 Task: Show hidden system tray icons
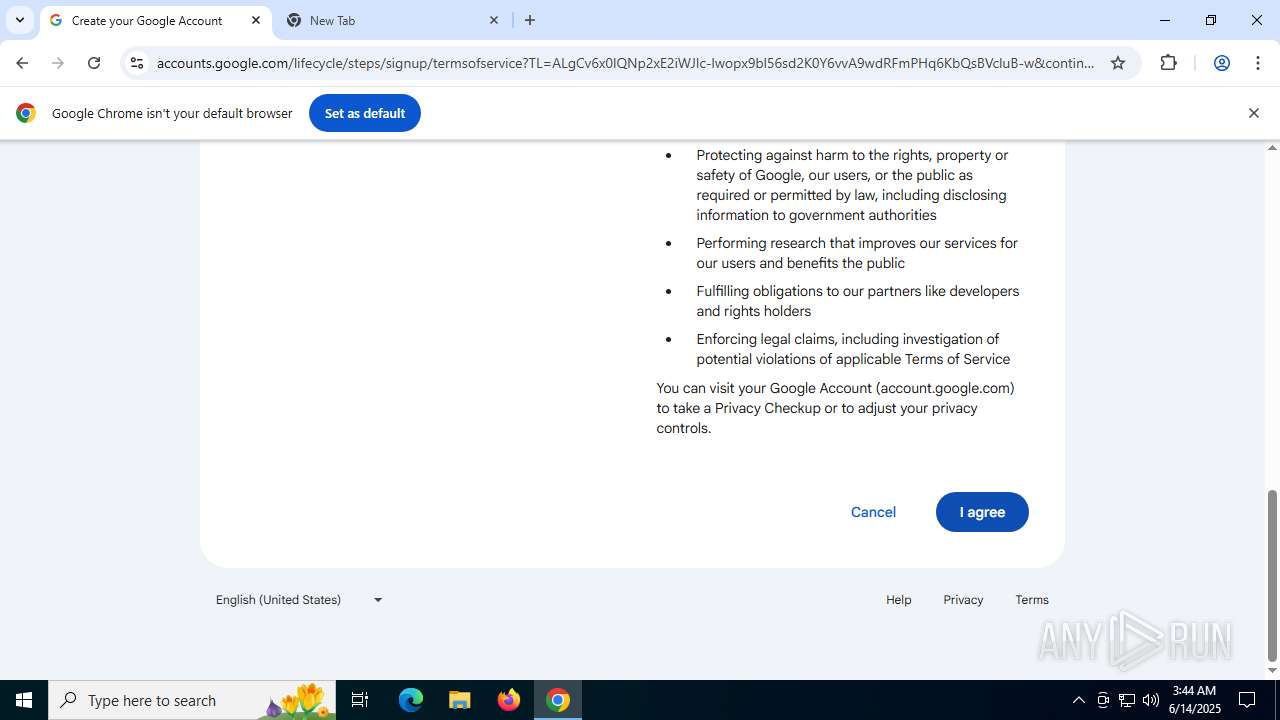1078,700
